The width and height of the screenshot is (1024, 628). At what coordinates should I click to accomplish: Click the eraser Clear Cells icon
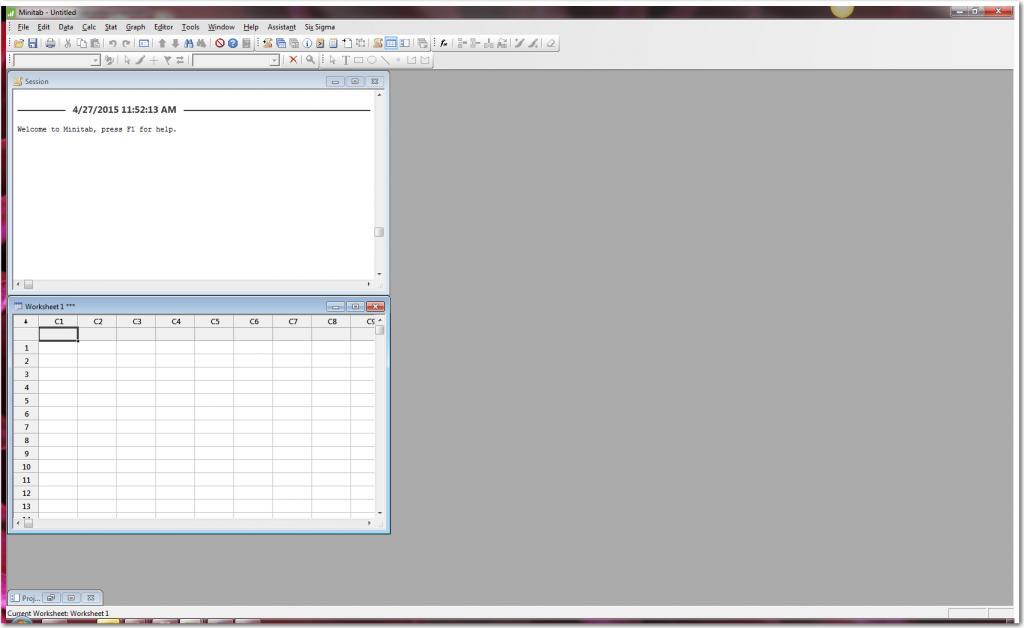(x=551, y=43)
